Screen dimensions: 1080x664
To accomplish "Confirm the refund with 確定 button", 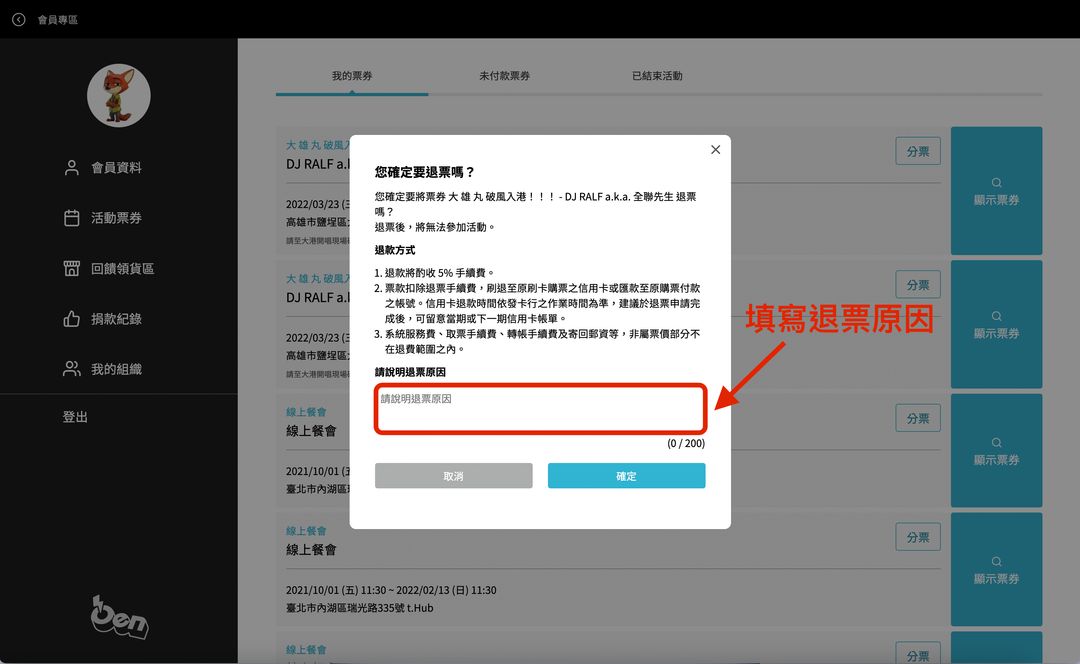I will pos(626,476).
